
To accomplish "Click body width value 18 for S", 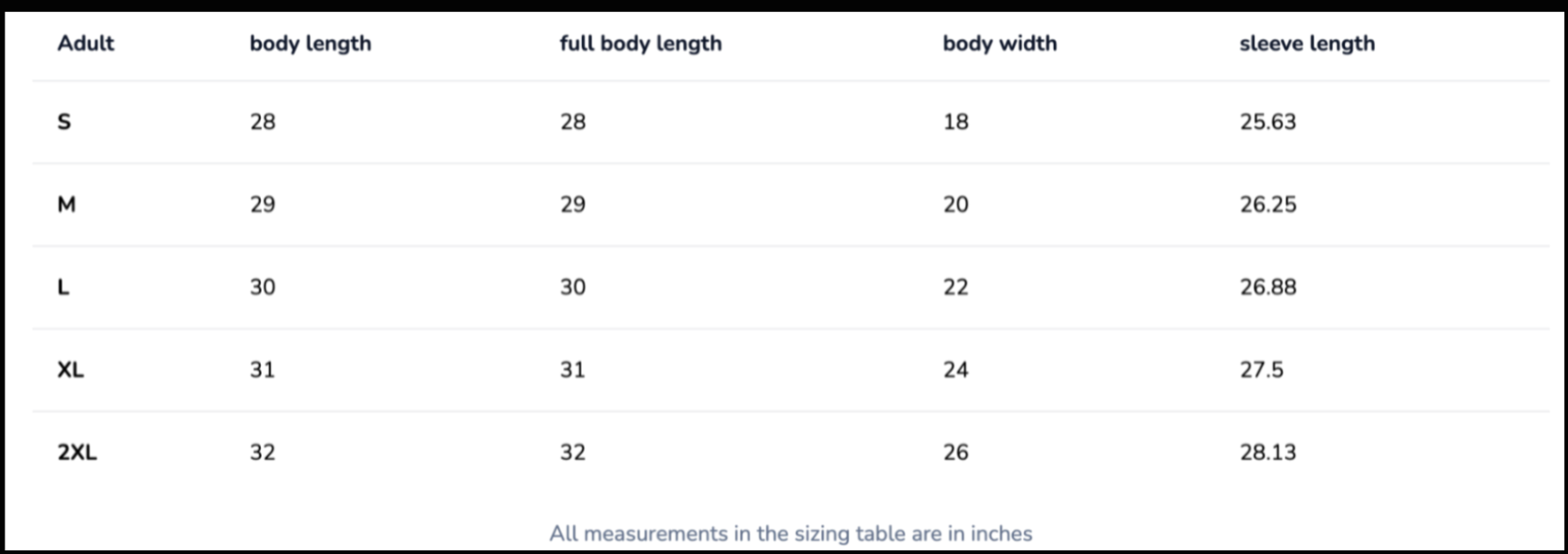I will pyautogui.click(x=955, y=122).
